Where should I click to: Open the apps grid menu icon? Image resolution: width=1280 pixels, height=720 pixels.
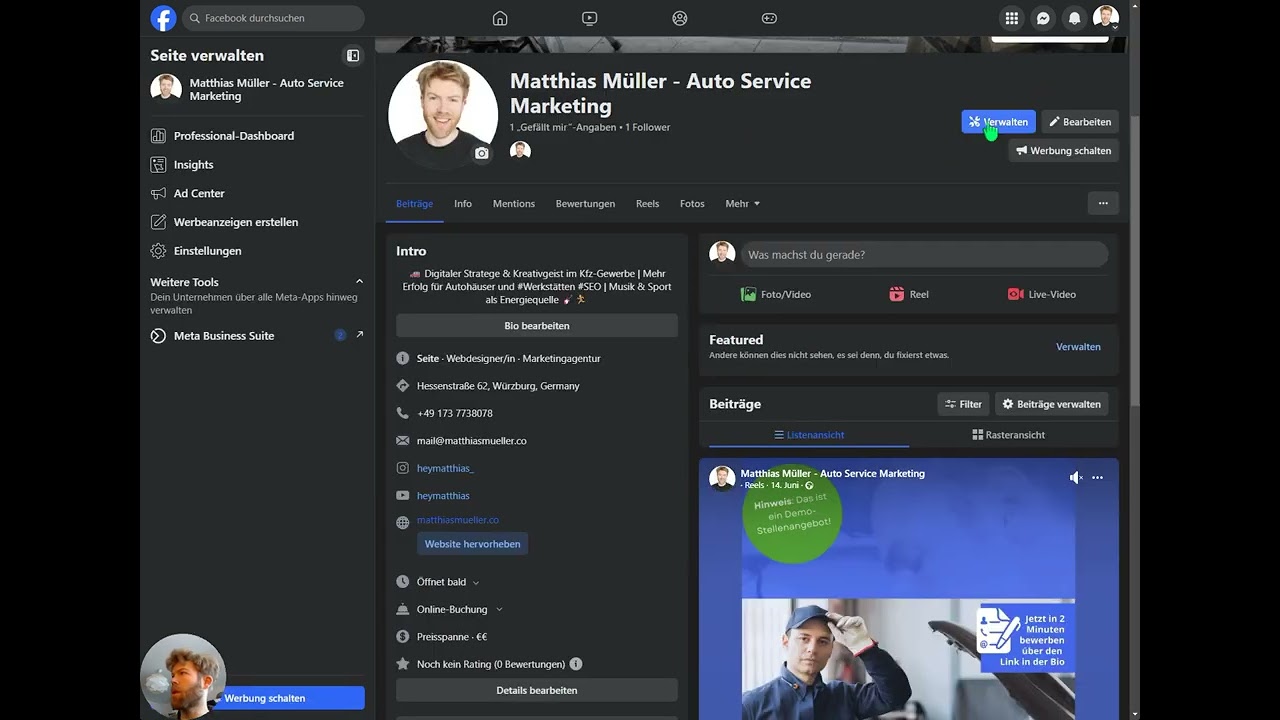click(x=1012, y=18)
